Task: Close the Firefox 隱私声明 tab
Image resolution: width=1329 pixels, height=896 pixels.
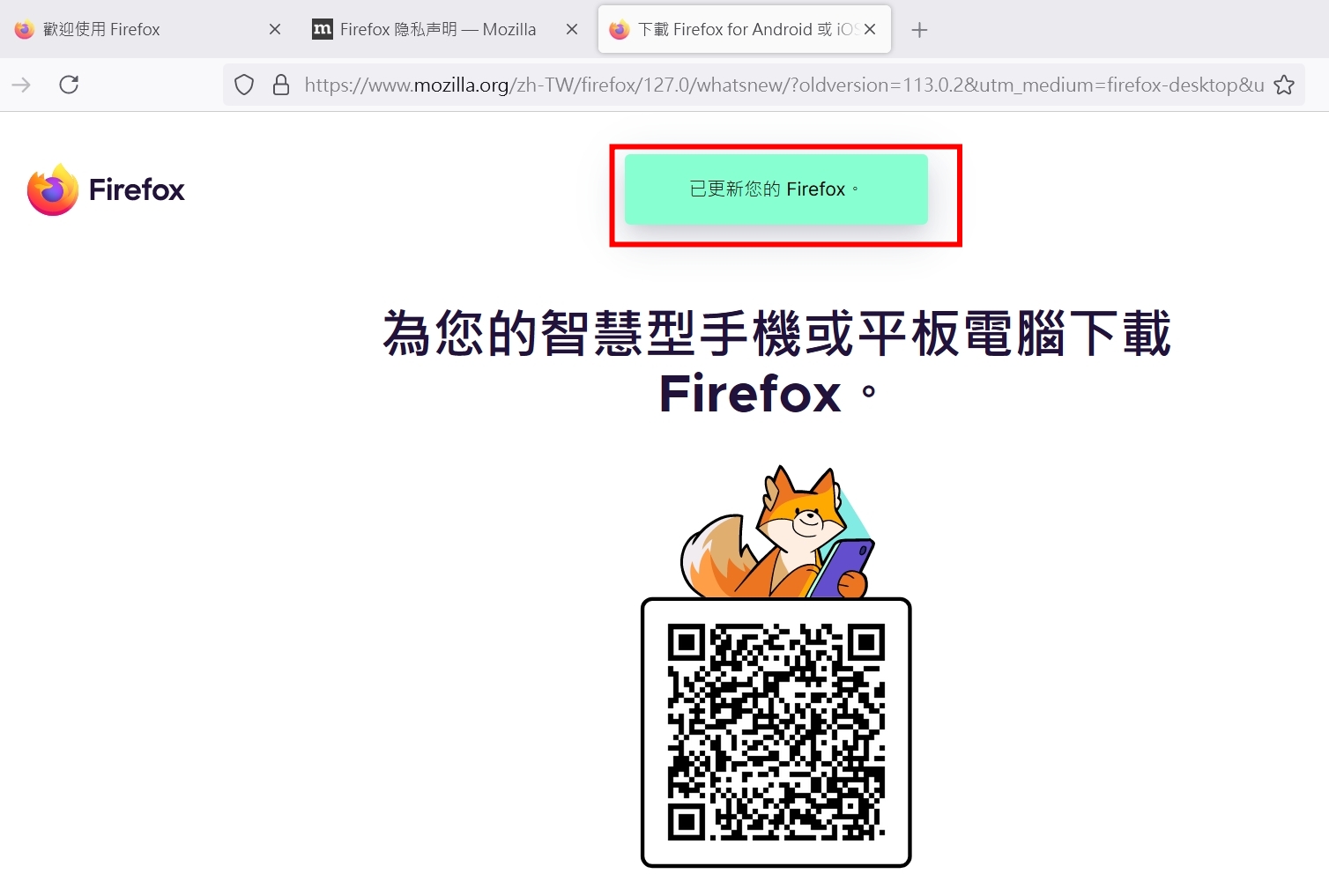Action: pyautogui.click(x=572, y=29)
